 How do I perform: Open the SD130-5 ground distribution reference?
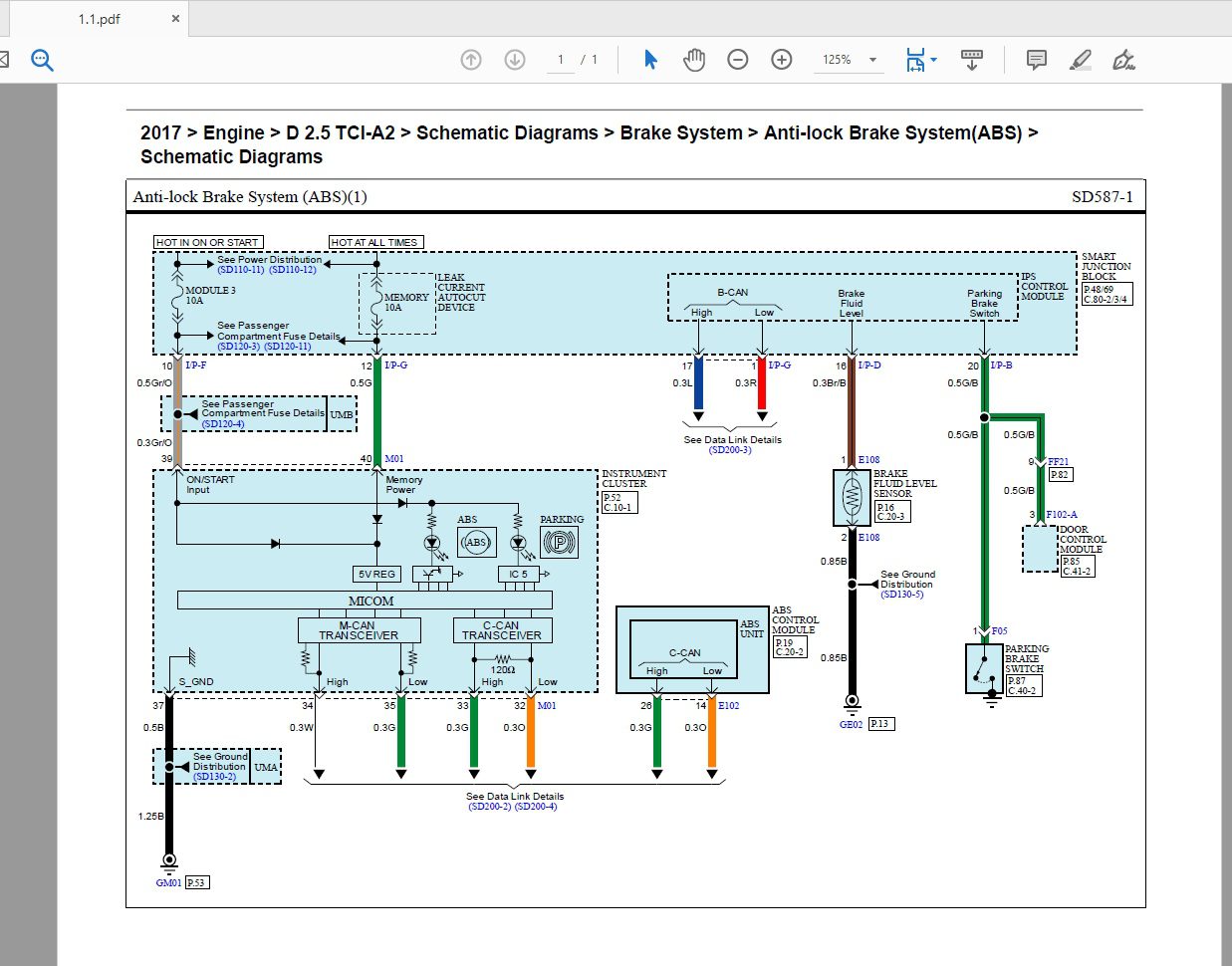902,595
